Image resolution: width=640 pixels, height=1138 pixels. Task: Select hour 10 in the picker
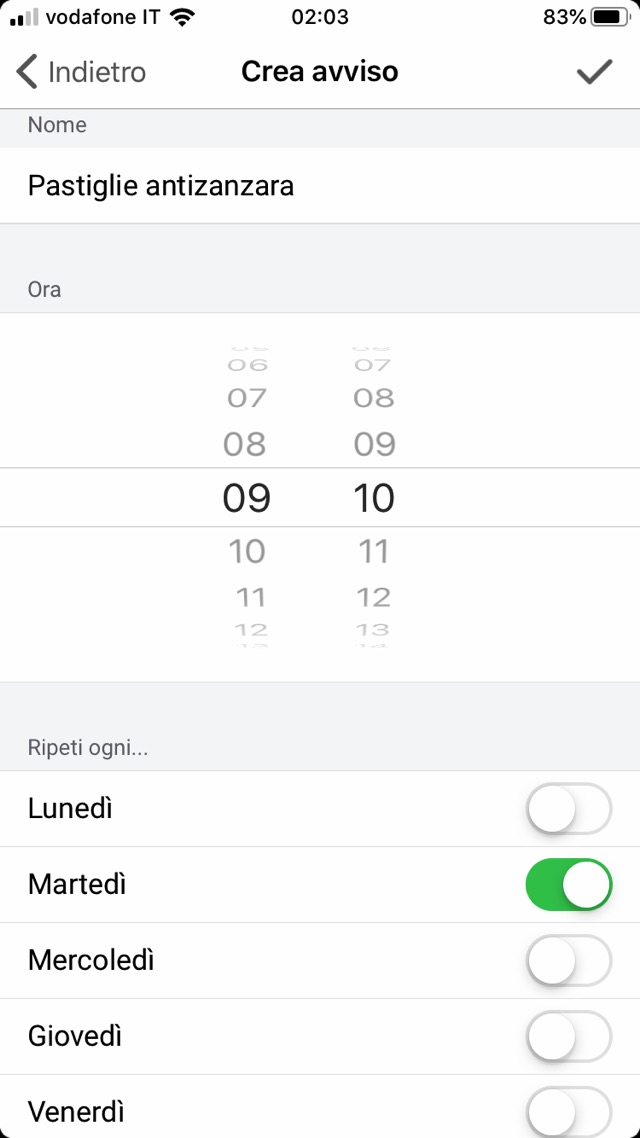[246, 551]
